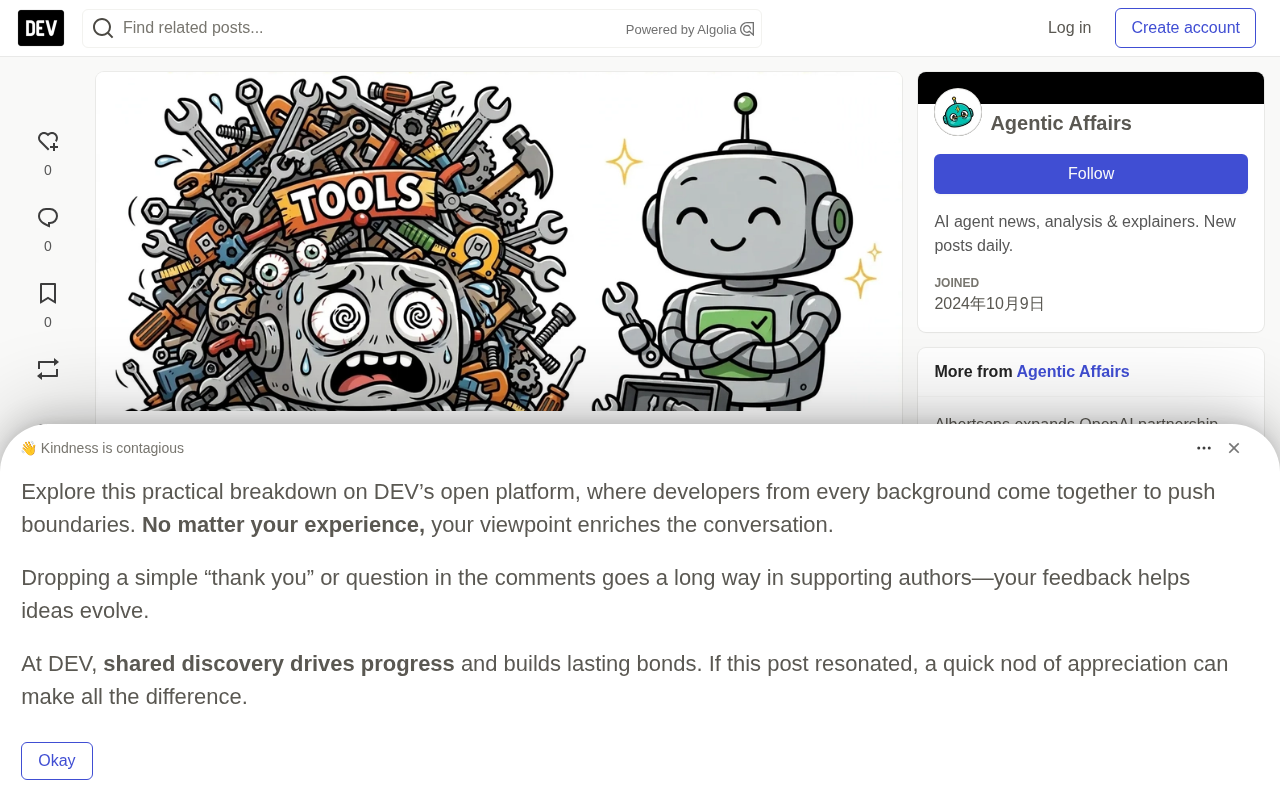This screenshot has width=1280, height=800.
Task: Click the joined date 2024年10月9日
Action: 989,304
